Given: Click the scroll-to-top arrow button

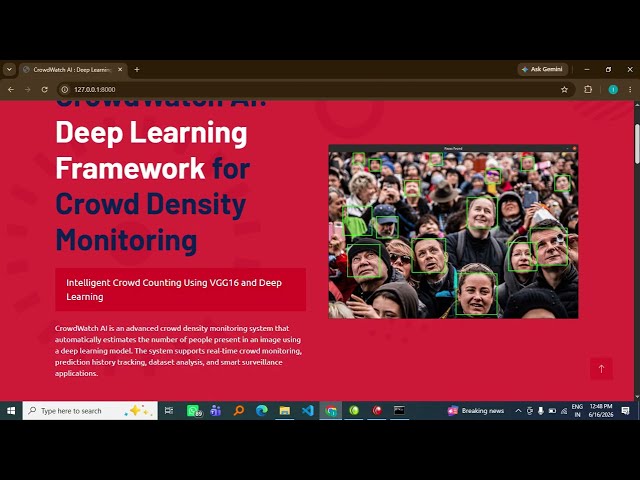Looking at the screenshot, I should click(x=601, y=369).
